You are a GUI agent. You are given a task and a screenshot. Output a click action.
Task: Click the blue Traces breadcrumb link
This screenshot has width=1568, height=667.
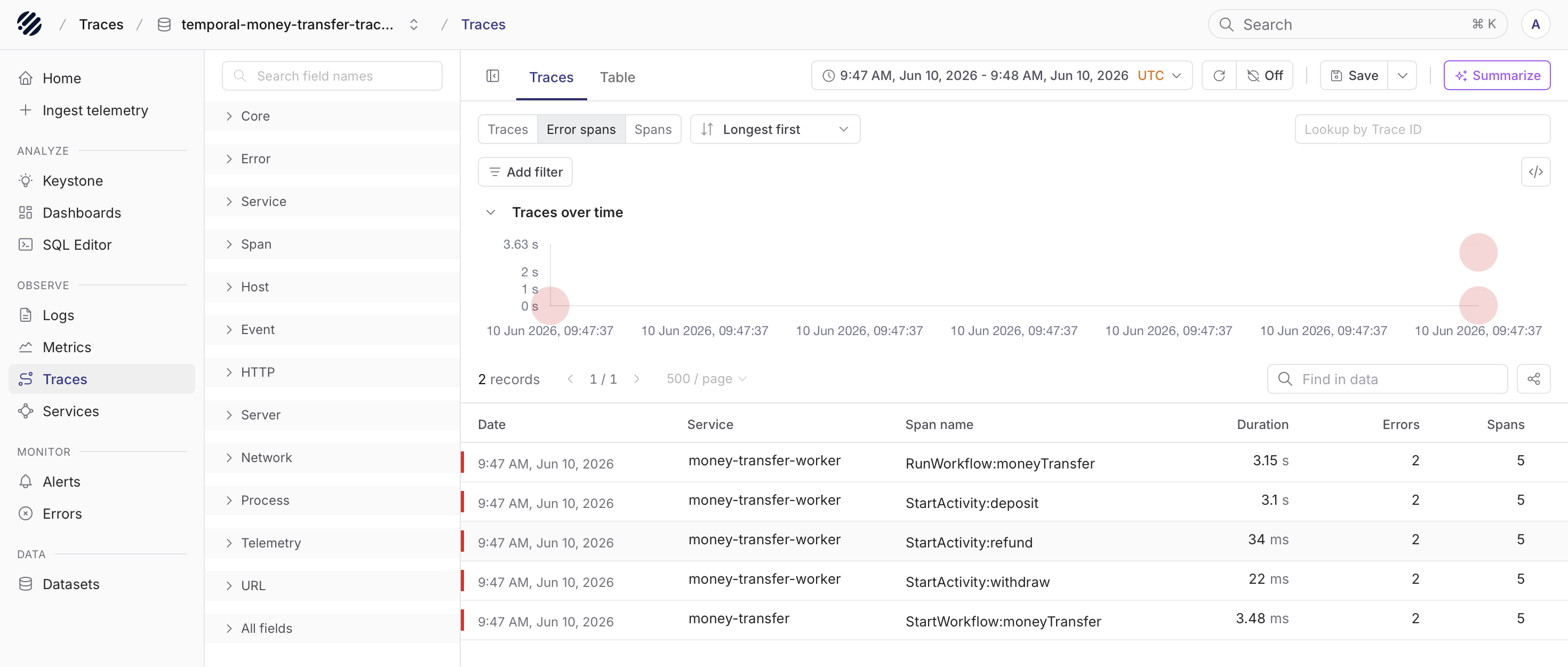(483, 25)
